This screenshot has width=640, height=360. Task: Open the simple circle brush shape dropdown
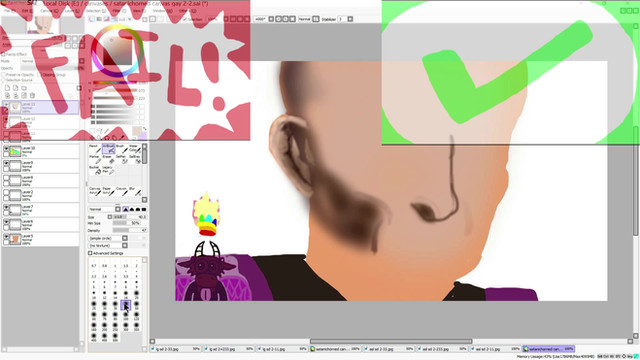pos(108,238)
